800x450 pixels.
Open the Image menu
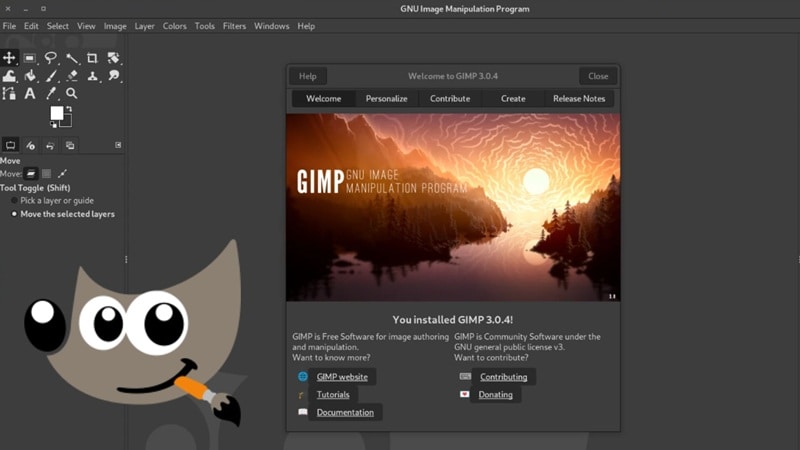pos(115,26)
